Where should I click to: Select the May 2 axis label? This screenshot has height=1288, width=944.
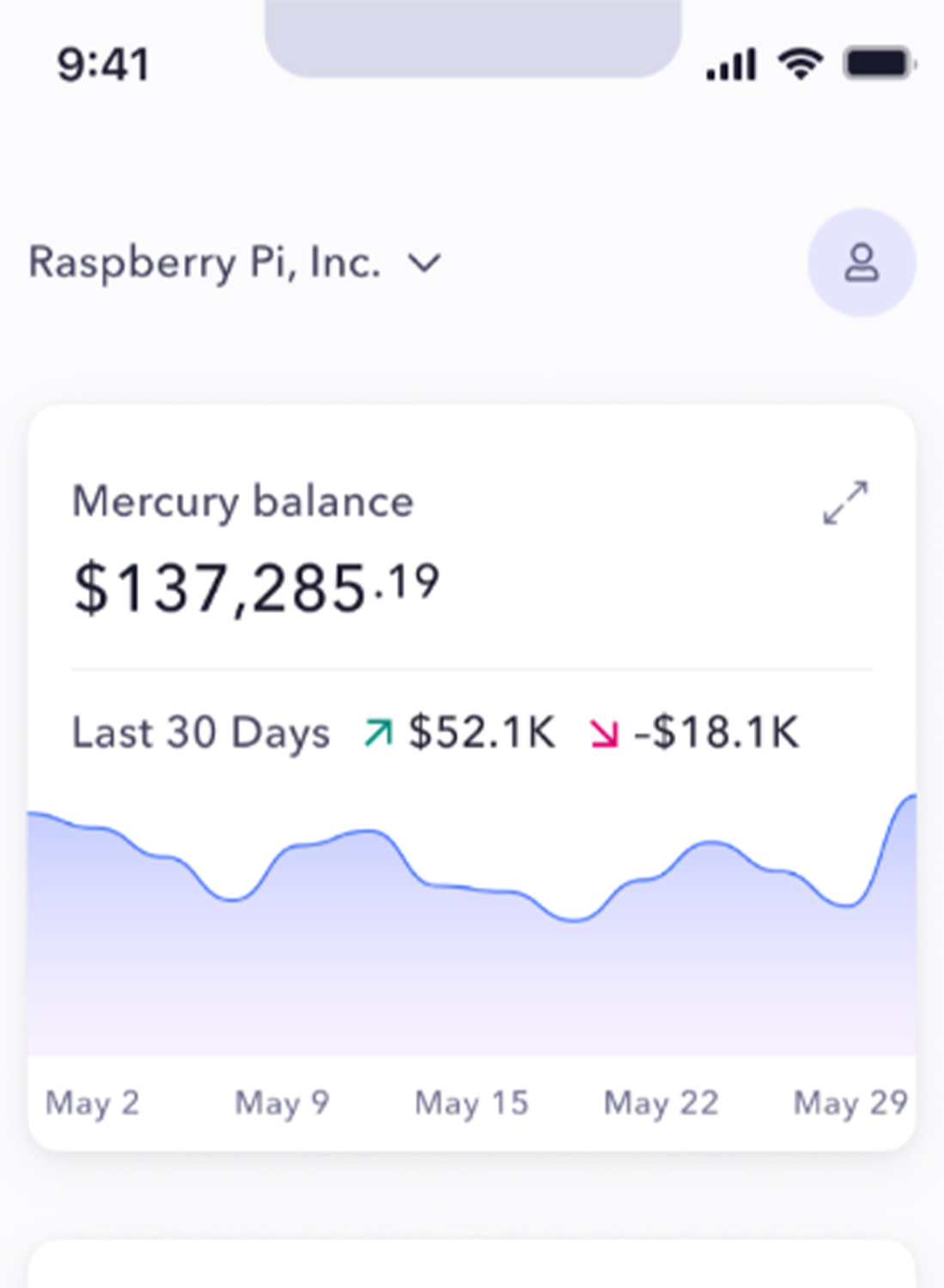(93, 1103)
